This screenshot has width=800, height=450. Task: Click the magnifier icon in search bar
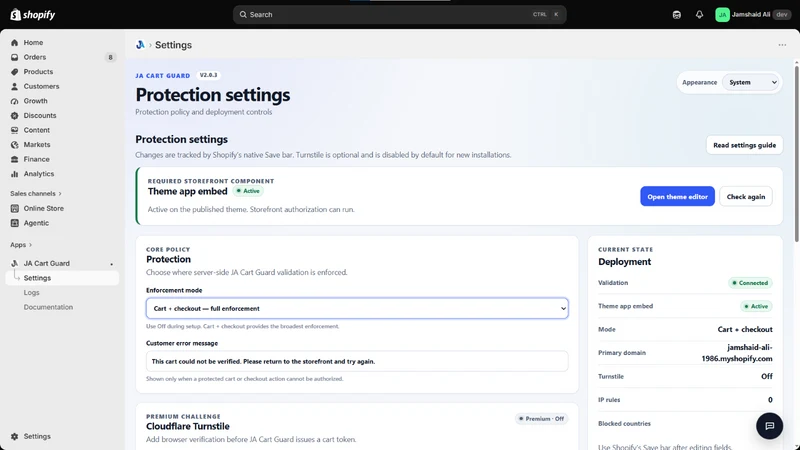coord(243,15)
